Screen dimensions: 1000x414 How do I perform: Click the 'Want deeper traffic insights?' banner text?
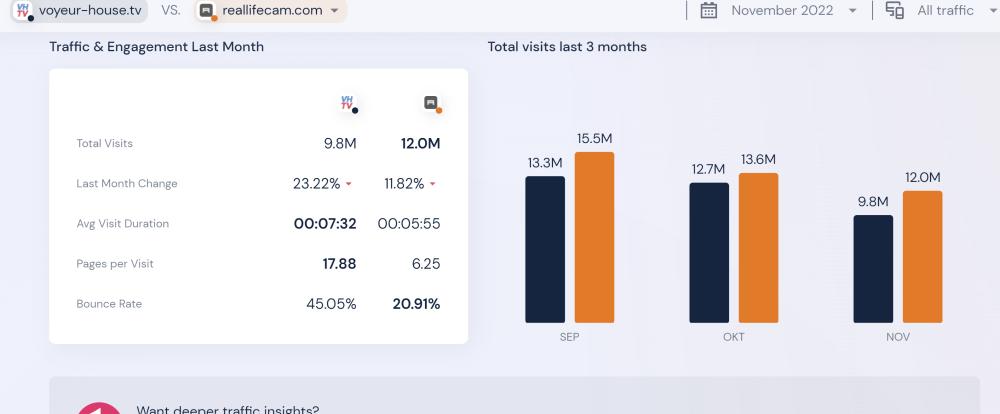[227, 408]
